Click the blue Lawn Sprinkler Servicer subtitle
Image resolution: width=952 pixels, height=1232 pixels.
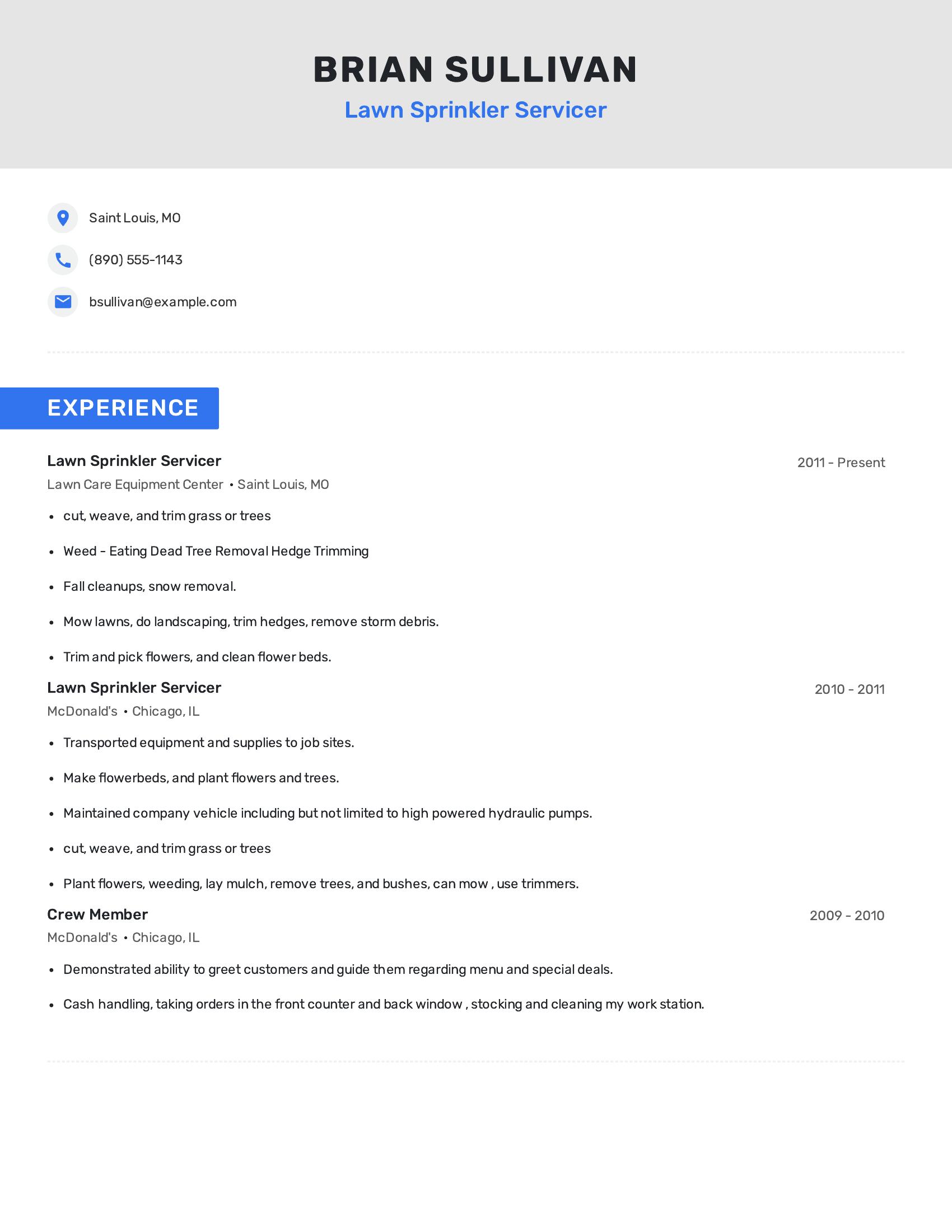click(x=475, y=109)
